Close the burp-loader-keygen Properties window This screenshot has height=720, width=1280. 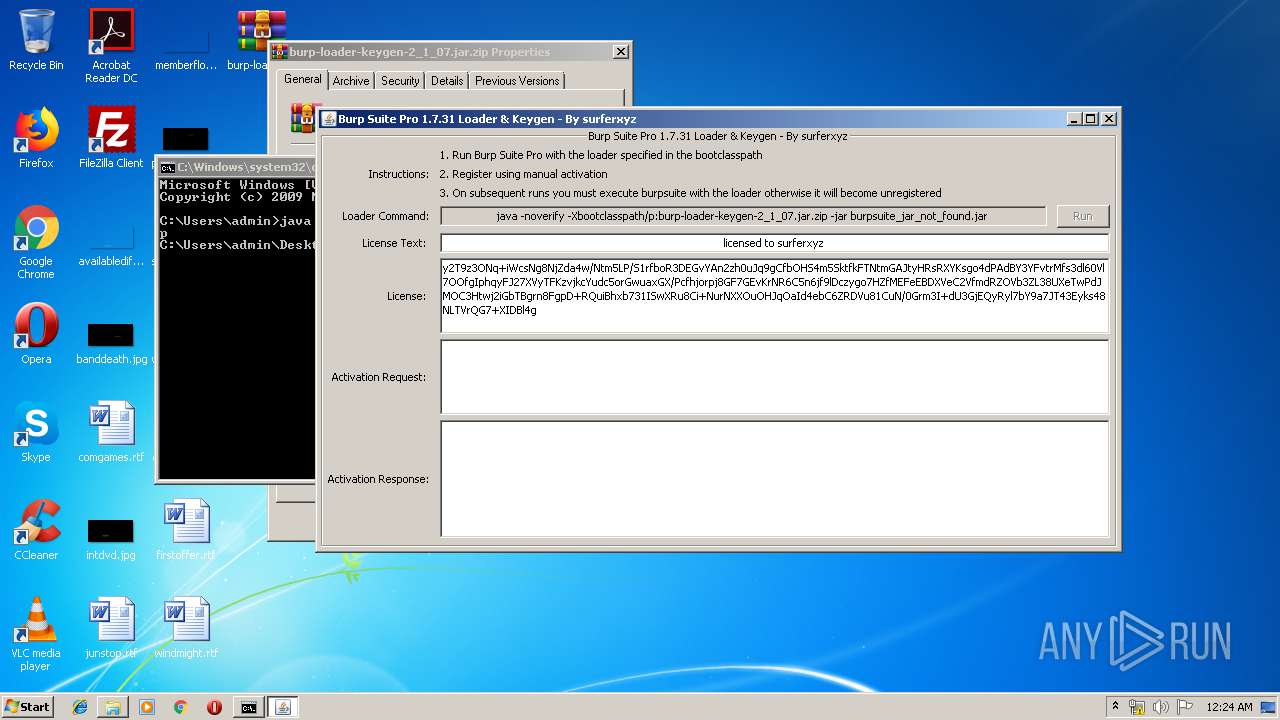pos(620,52)
